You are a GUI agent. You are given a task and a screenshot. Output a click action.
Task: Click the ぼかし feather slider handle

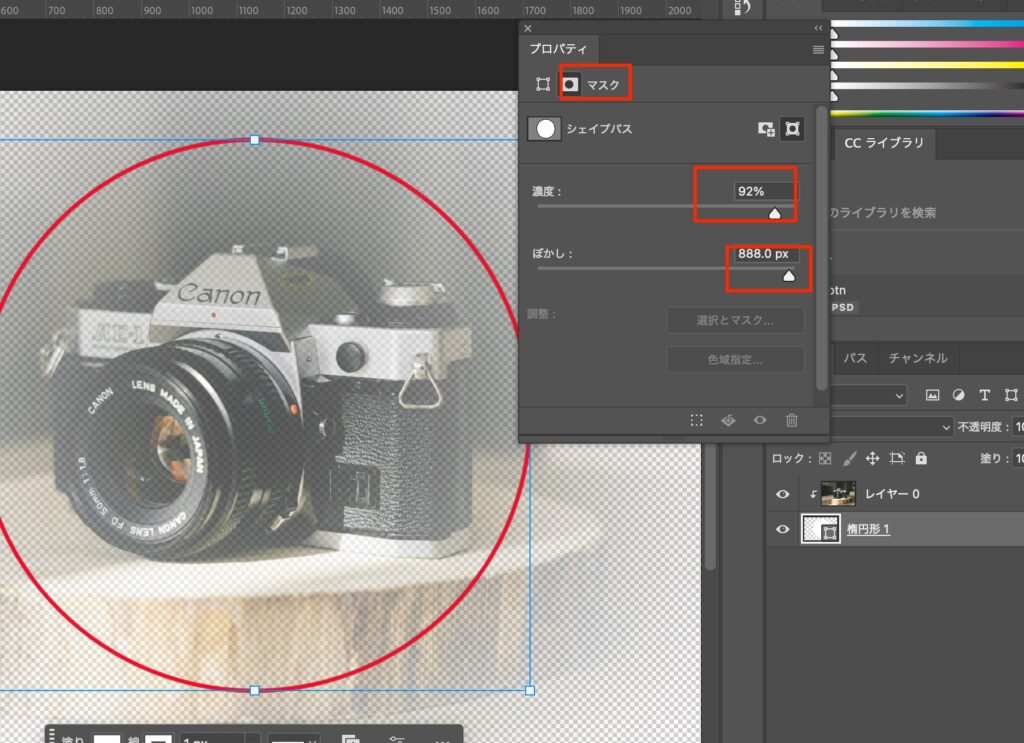coord(789,276)
